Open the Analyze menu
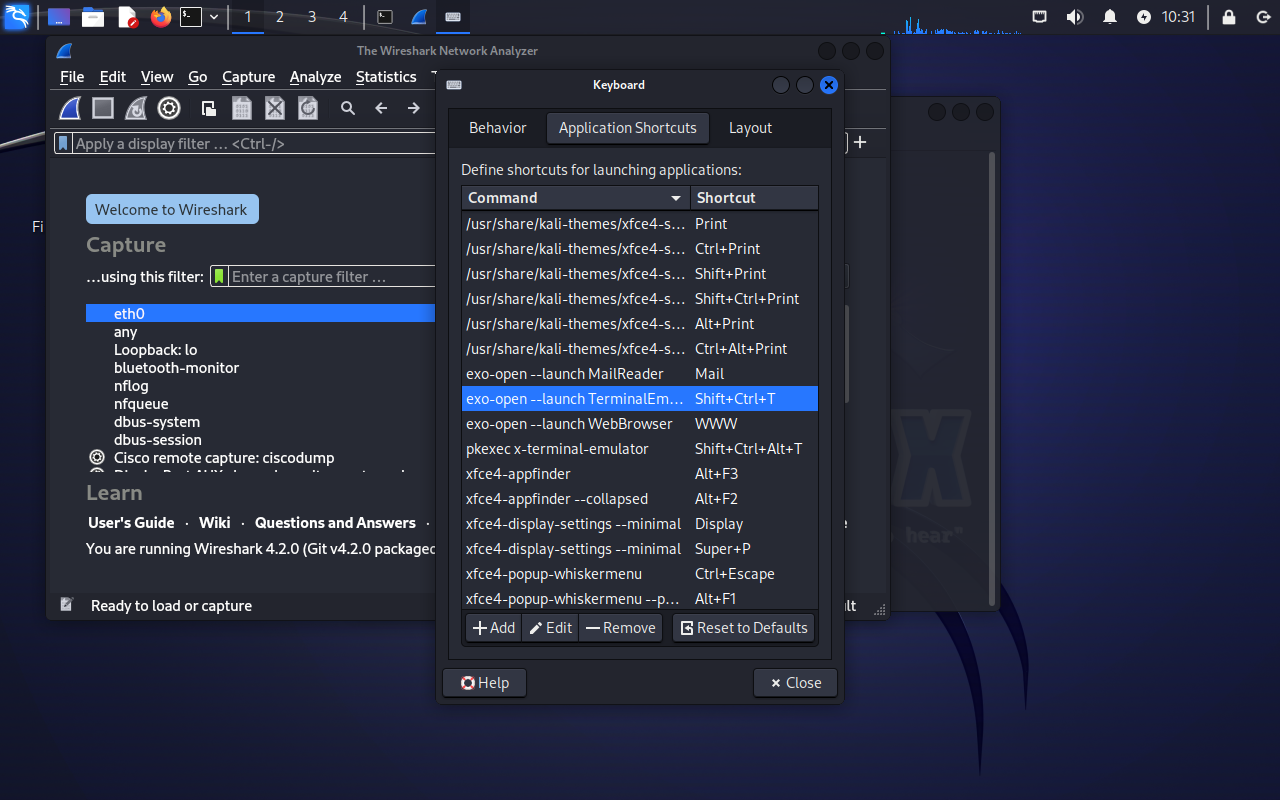Image resolution: width=1280 pixels, height=800 pixels. coord(315,77)
